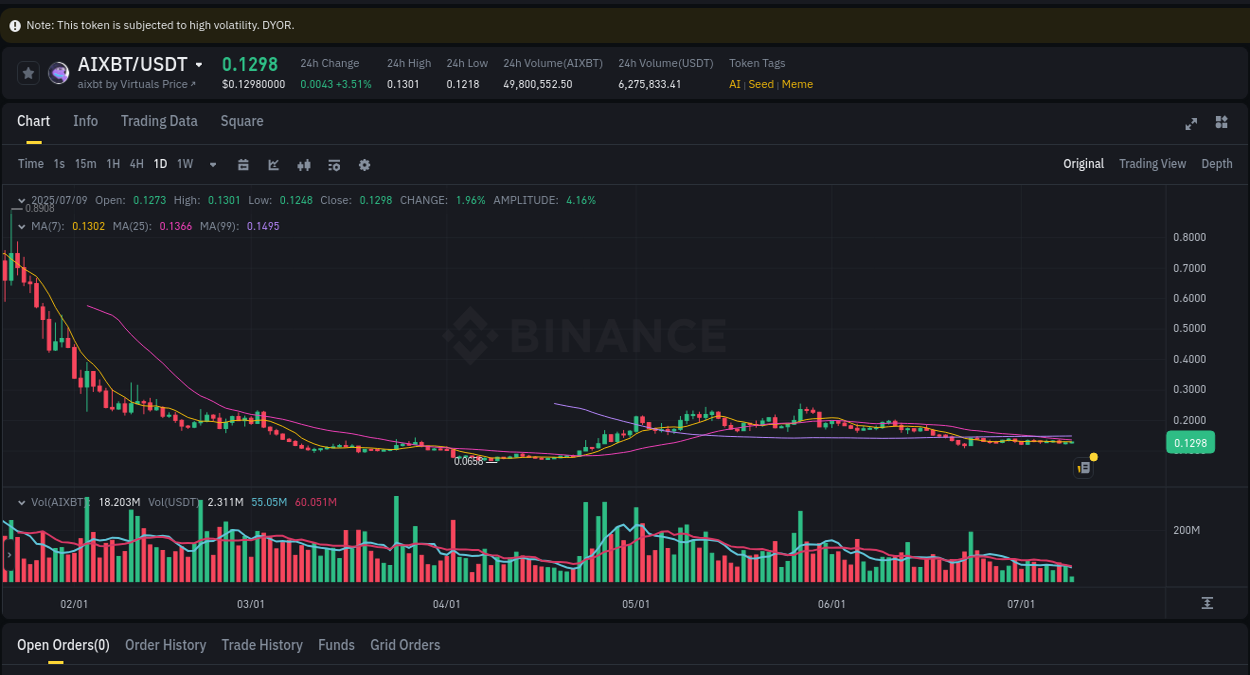Switch chart interval to 1W
The image size is (1250, 675).
coord(184,164)
